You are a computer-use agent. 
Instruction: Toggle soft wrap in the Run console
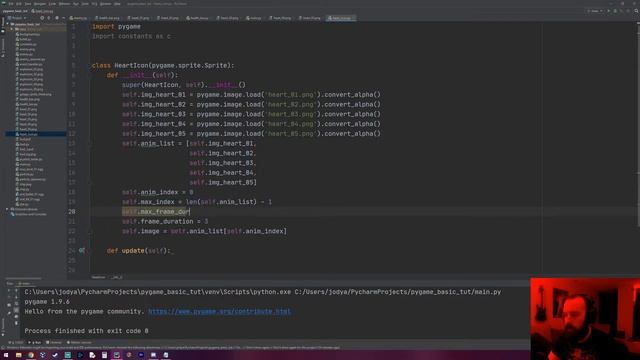tap(16, 303)
